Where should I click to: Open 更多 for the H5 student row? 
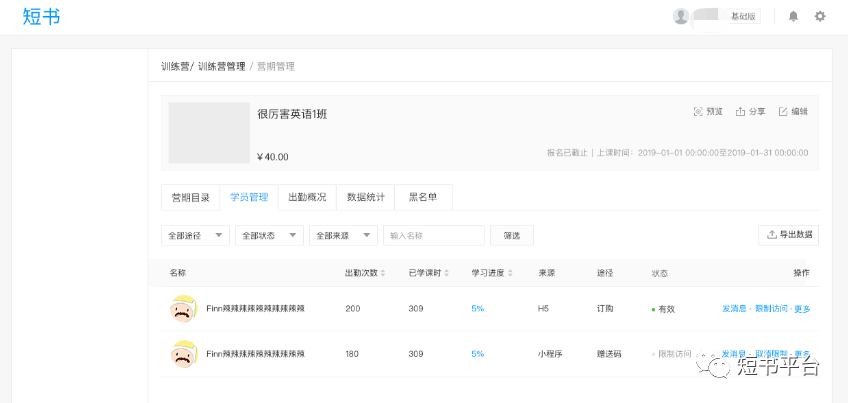(x=803, y=309)
